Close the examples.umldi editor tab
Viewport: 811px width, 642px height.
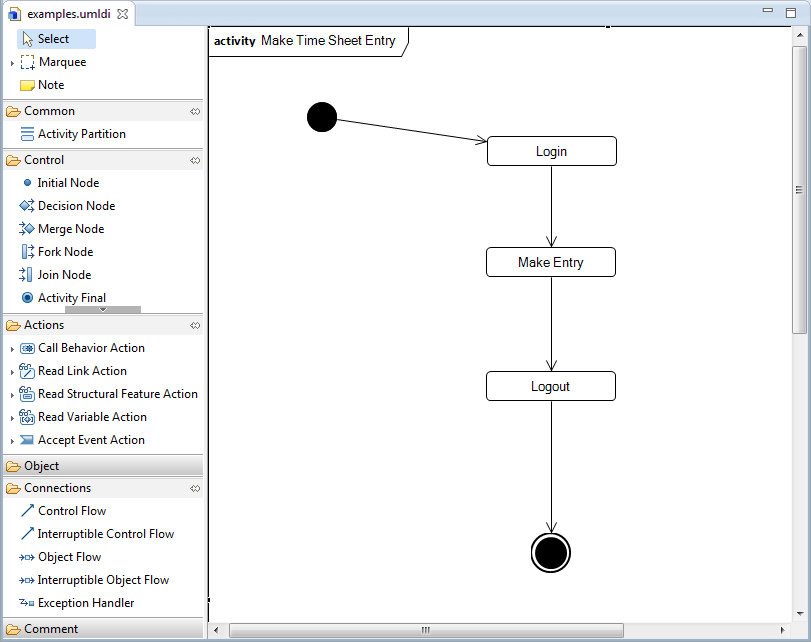click(x=122, y=14)
